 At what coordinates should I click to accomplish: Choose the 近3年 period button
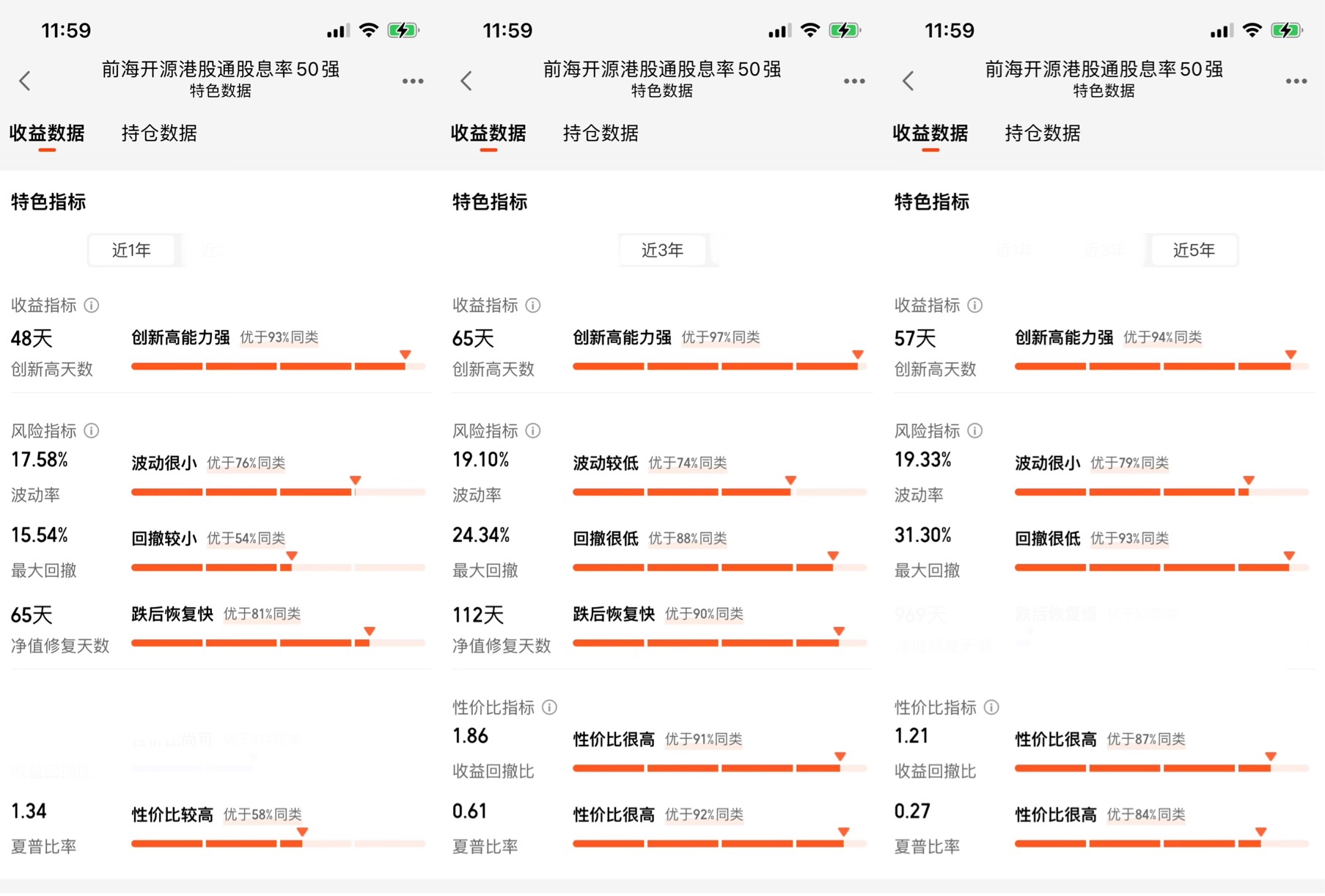663,250
